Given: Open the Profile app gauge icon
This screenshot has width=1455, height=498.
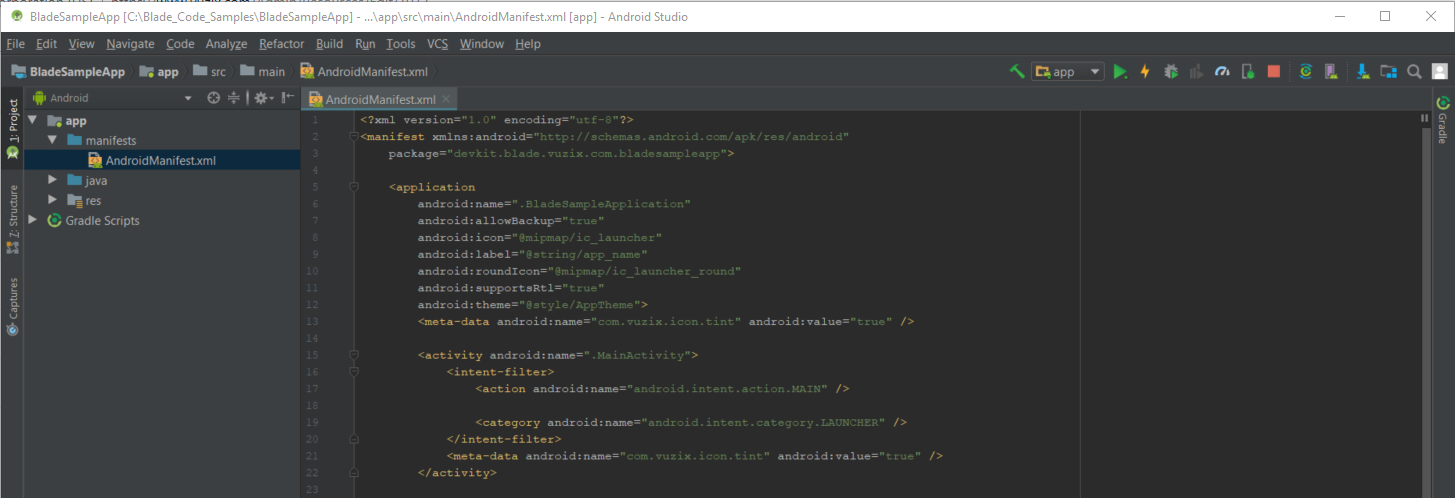Looking at the screenshot, I should point(1222,71).
